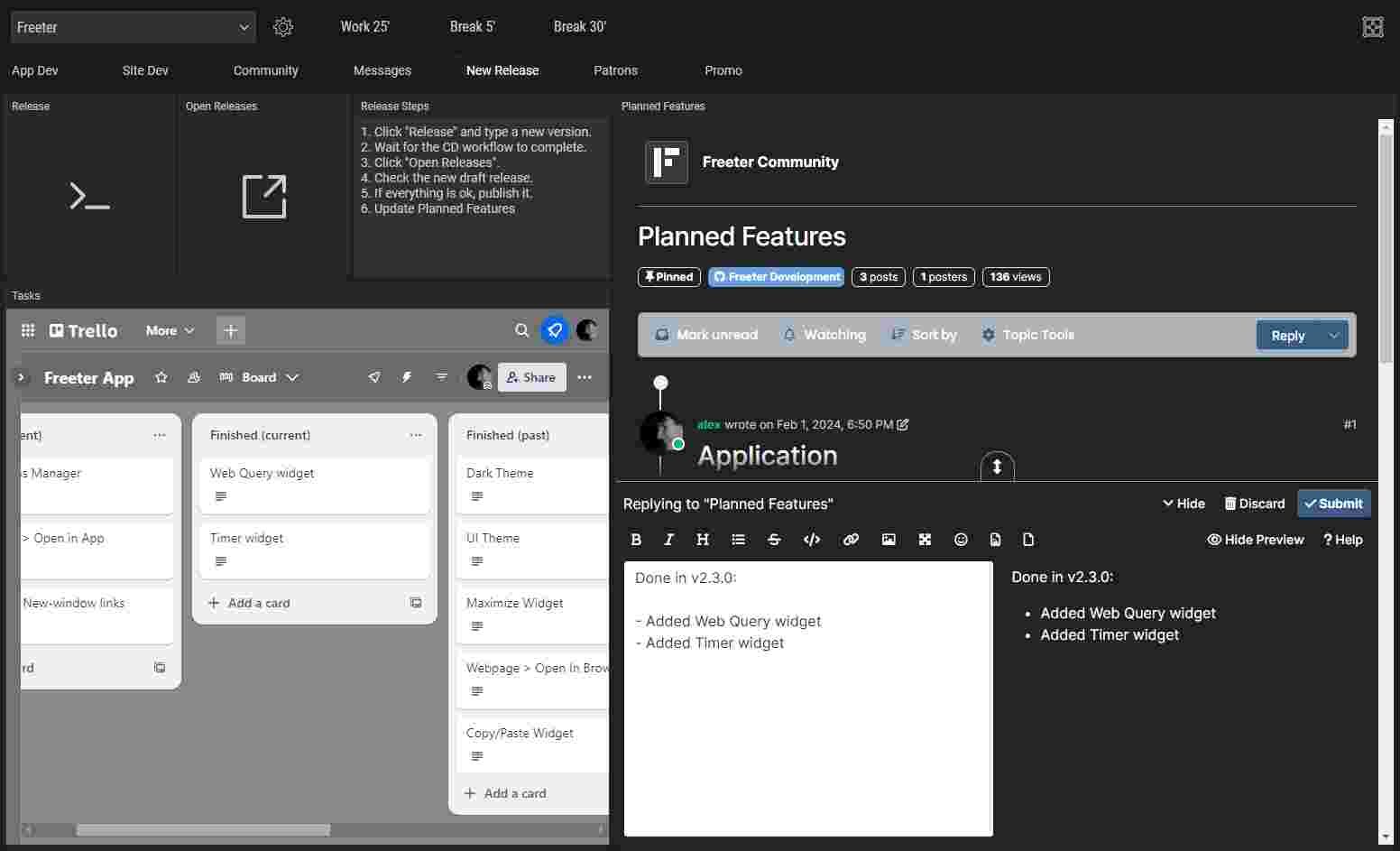Click the Trello Share button
The height and width of the screenshot is (851, 1400).
click(x=532, y=377)
